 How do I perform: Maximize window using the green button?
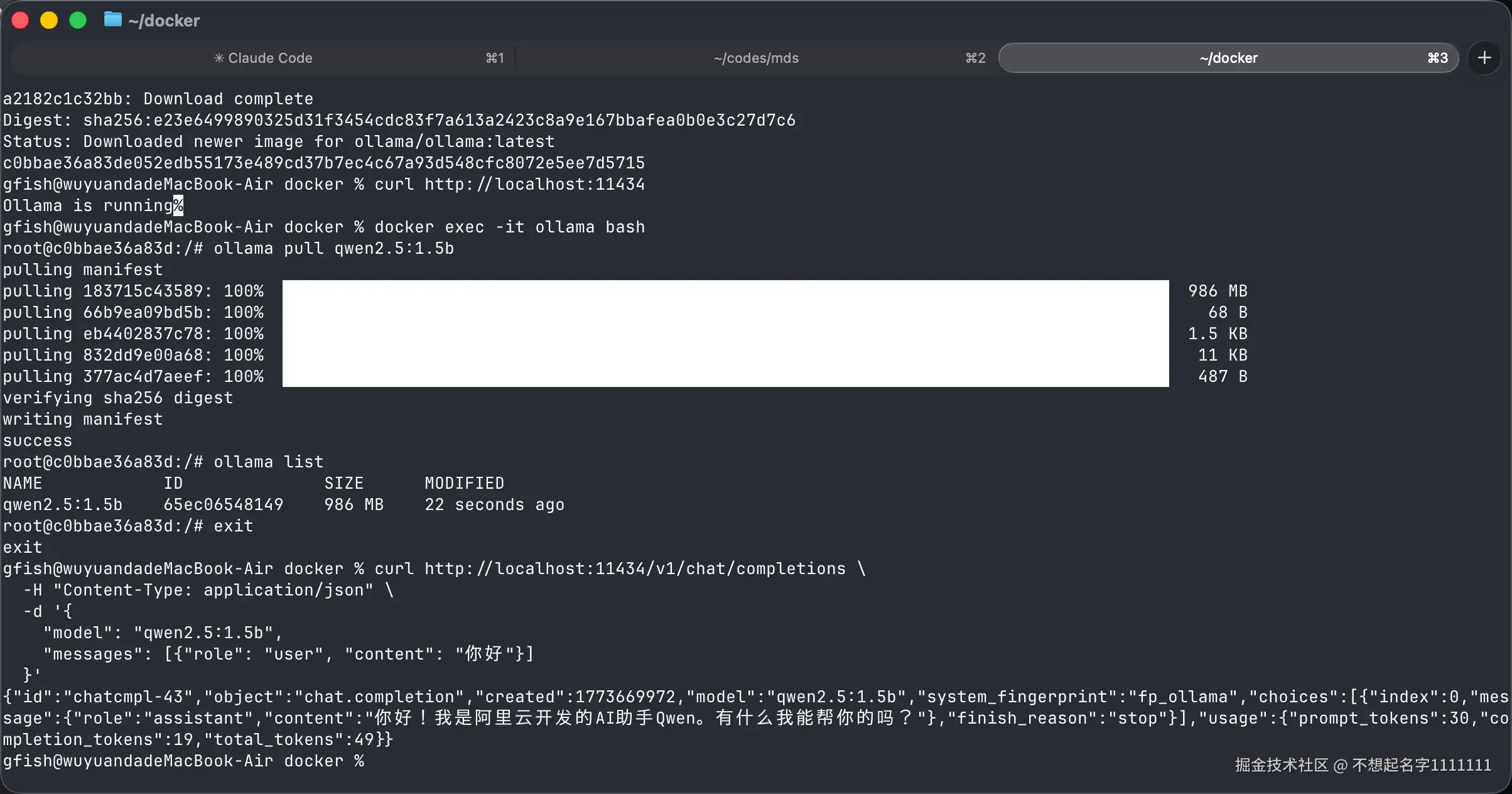click(78, 20)
